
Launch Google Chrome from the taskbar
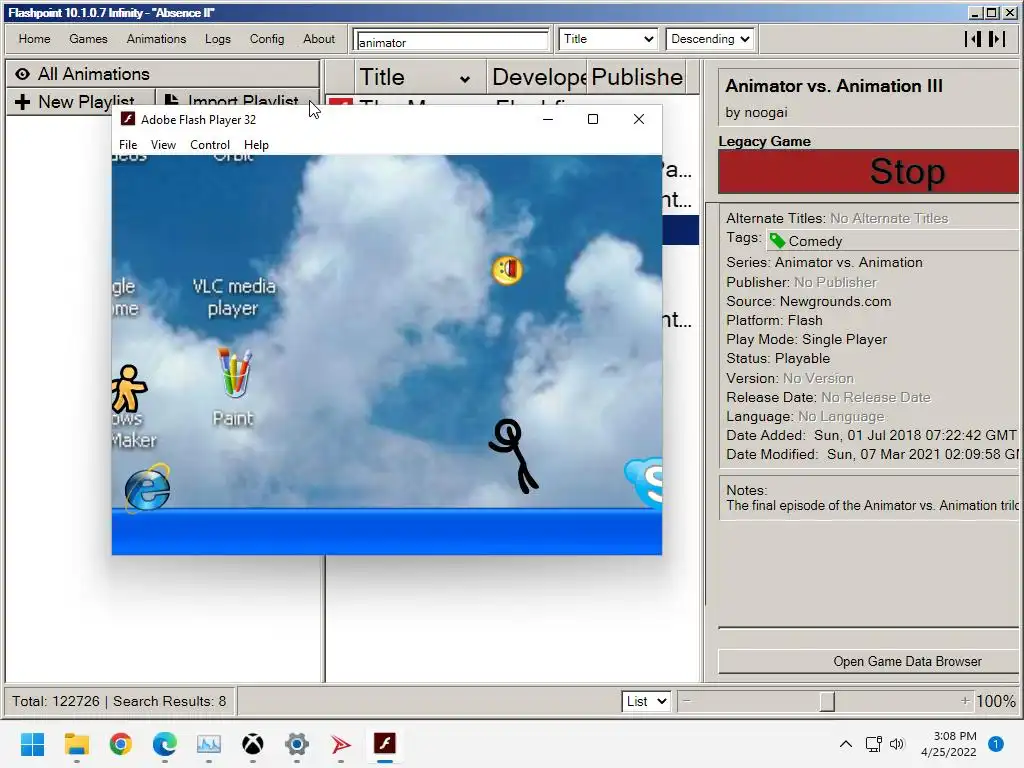121,744
